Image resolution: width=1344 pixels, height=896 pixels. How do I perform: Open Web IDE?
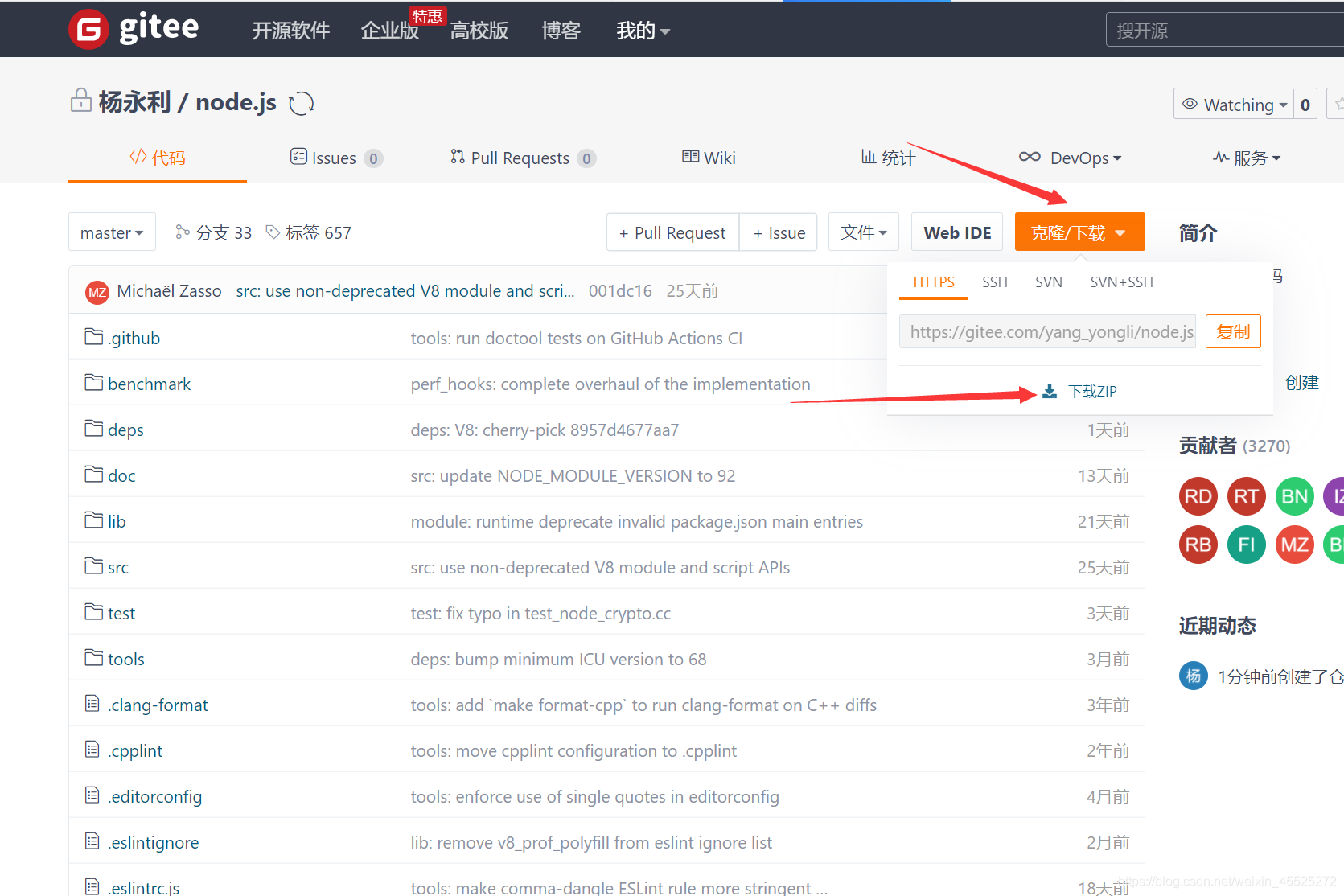click(x=957, y=232)
